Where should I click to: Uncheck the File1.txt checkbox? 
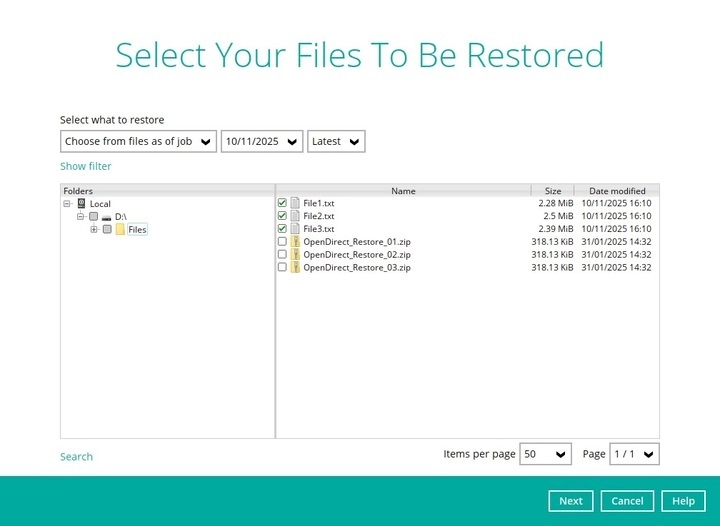(x=282, y=202)
